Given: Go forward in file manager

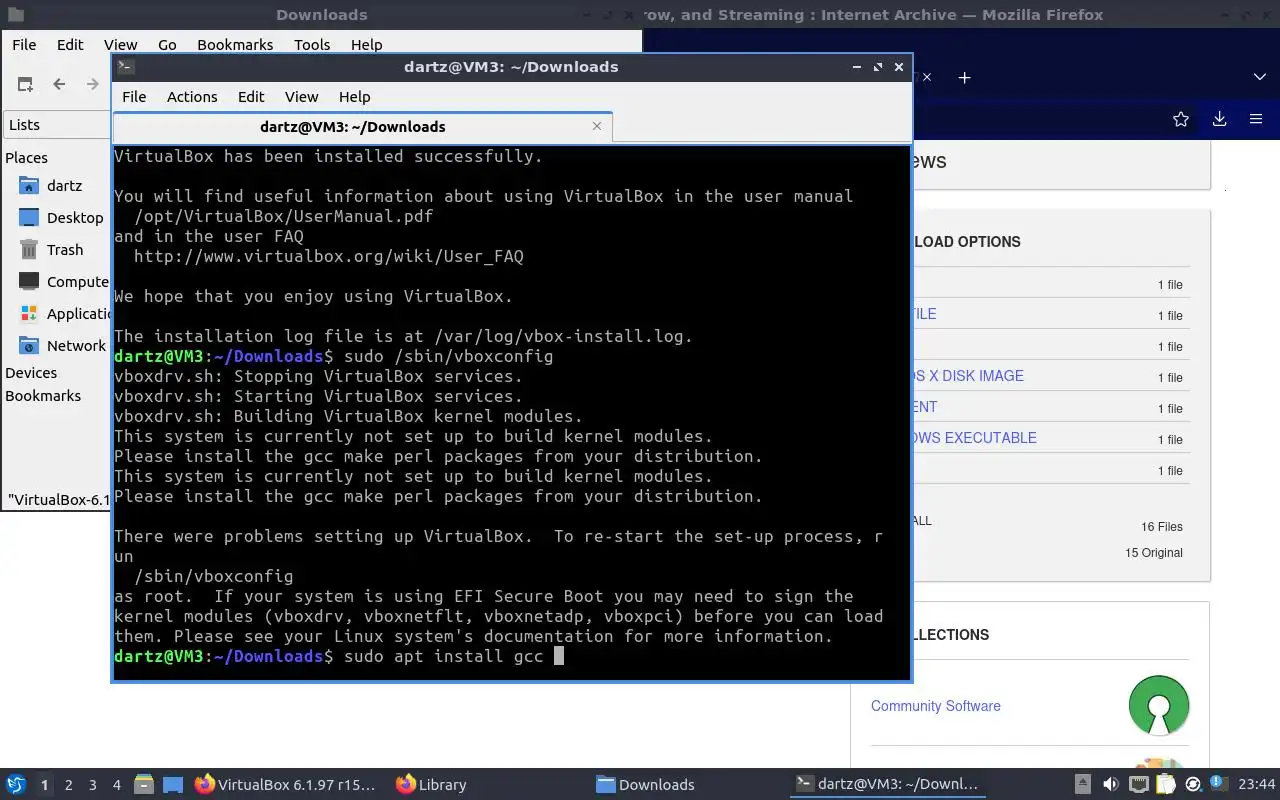Looking at the screenshot, I should pos(92,84).
